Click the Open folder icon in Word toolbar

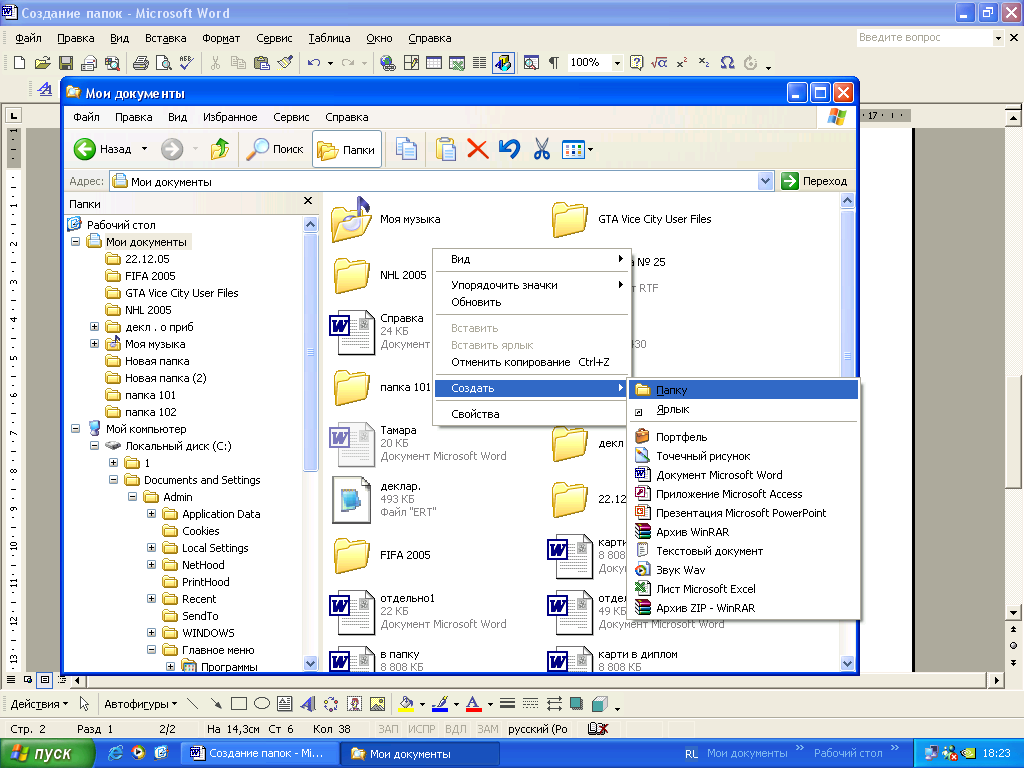42,63
